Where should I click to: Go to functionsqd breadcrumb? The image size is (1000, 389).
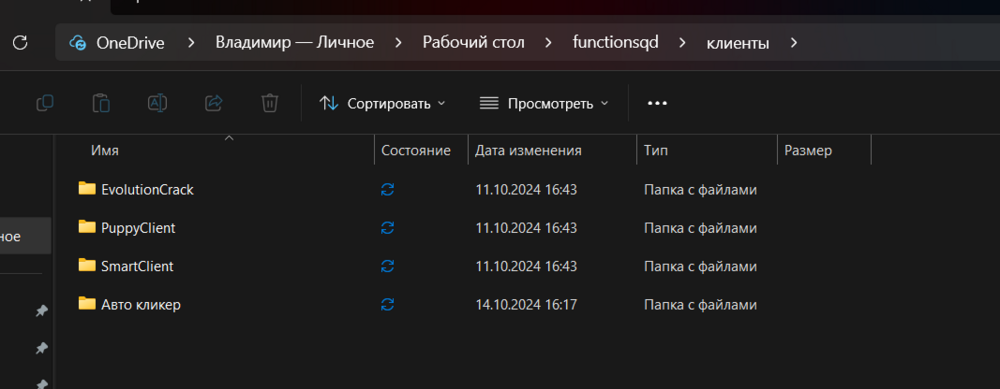tap(615, 43)
